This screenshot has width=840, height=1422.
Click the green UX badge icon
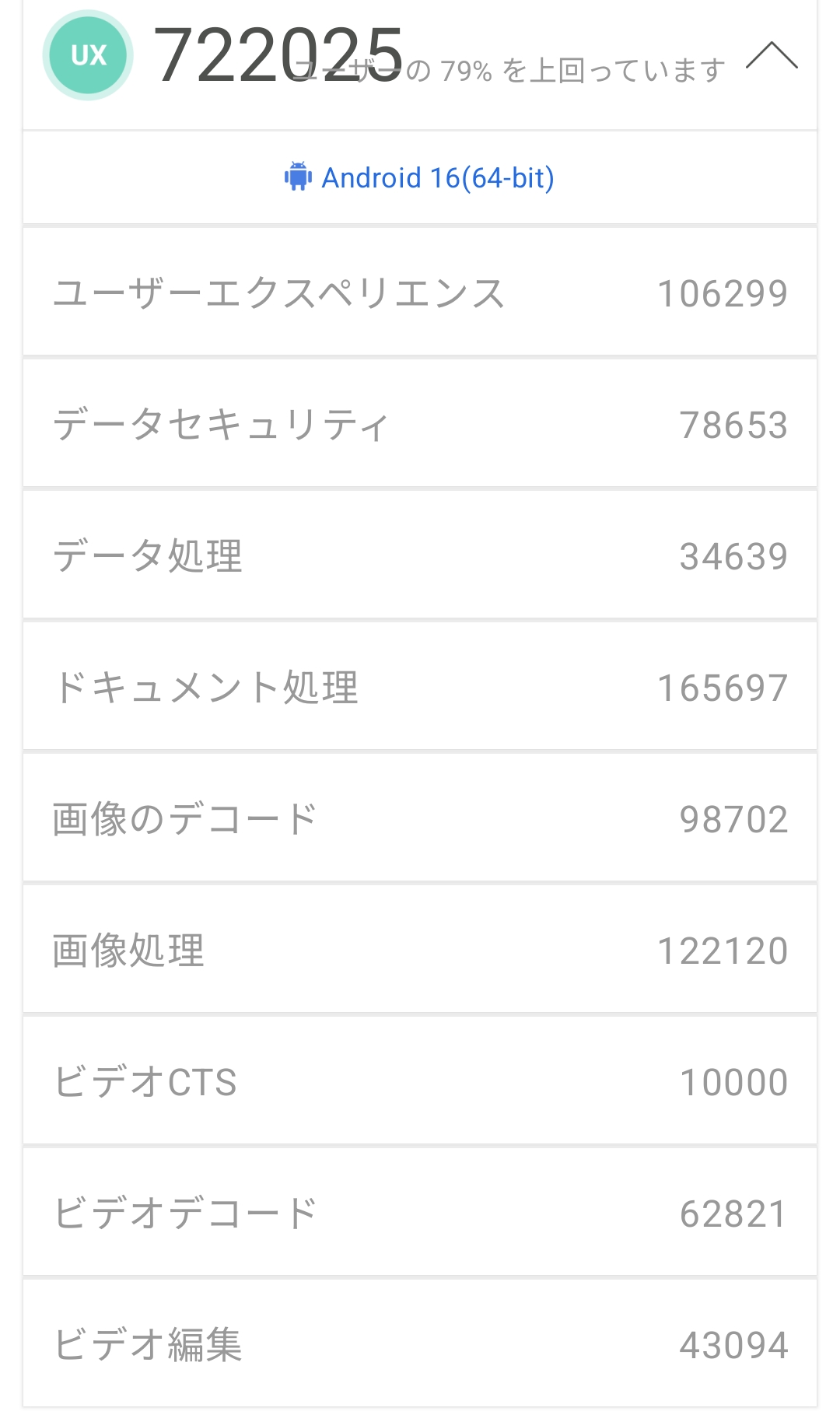(x=88, y=55)
